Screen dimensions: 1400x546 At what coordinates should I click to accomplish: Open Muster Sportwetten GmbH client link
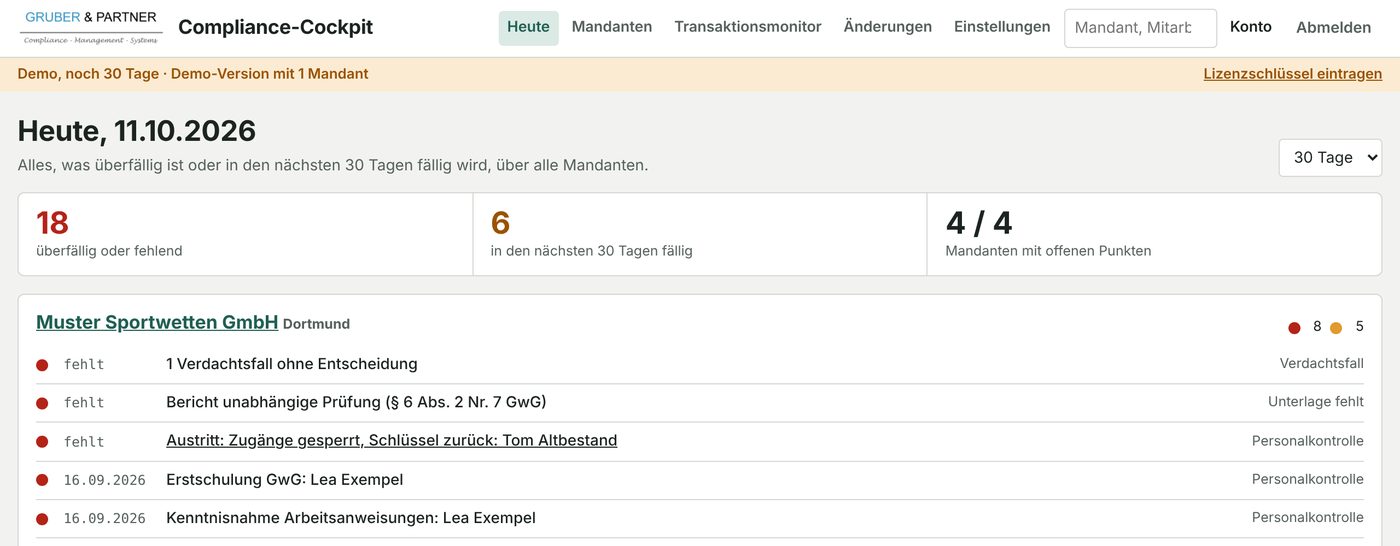click(x=157, y=322)
